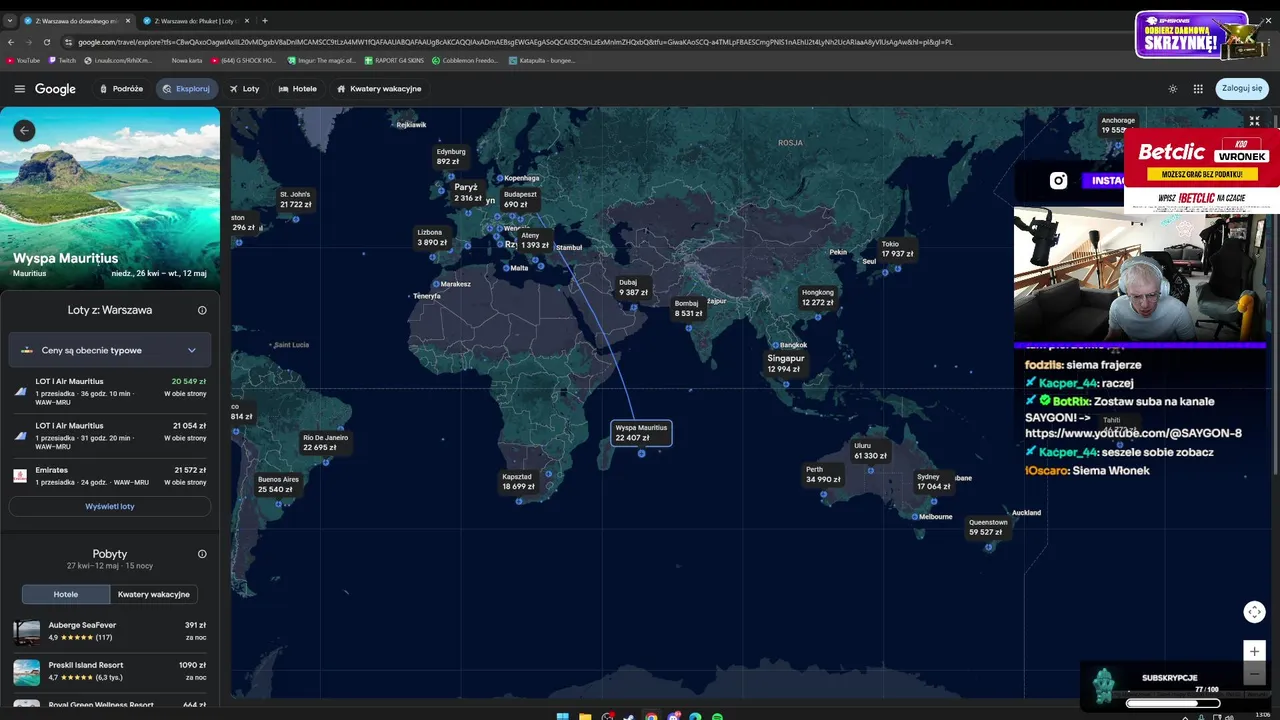Zoom in on the map with plus button
Screen dimensions: 1280x720
[1254, 651]
